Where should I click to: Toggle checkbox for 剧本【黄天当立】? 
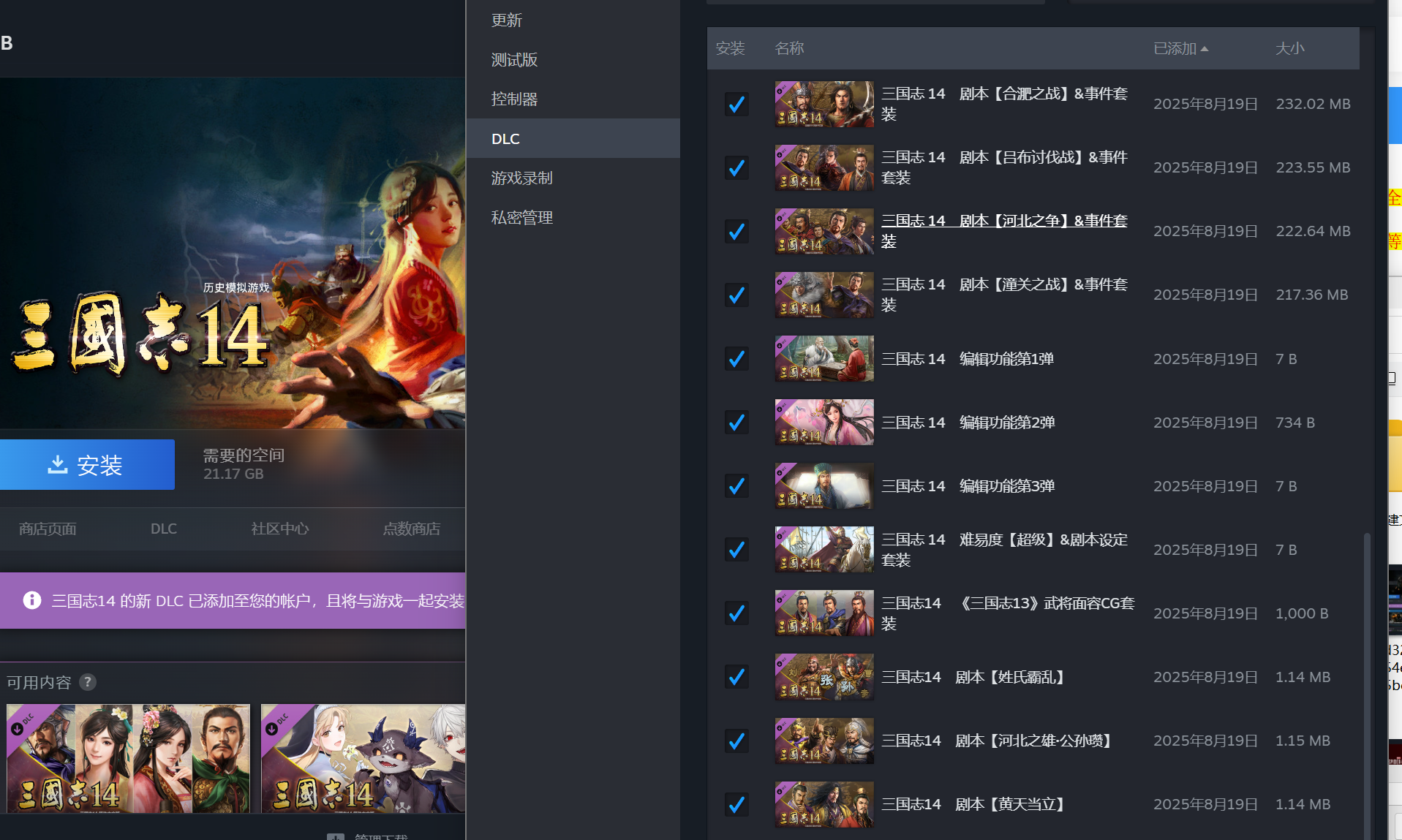point(736,804)
